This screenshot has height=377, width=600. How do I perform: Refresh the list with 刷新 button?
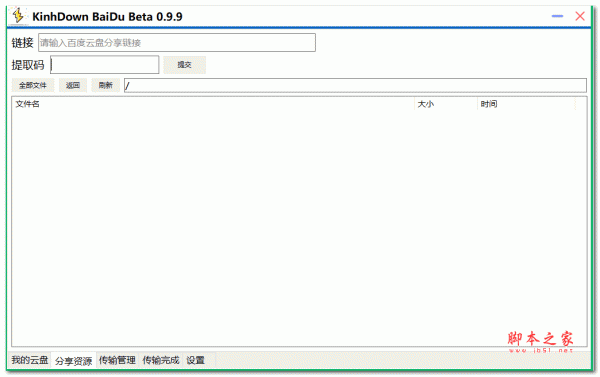(x=106, y=85)
